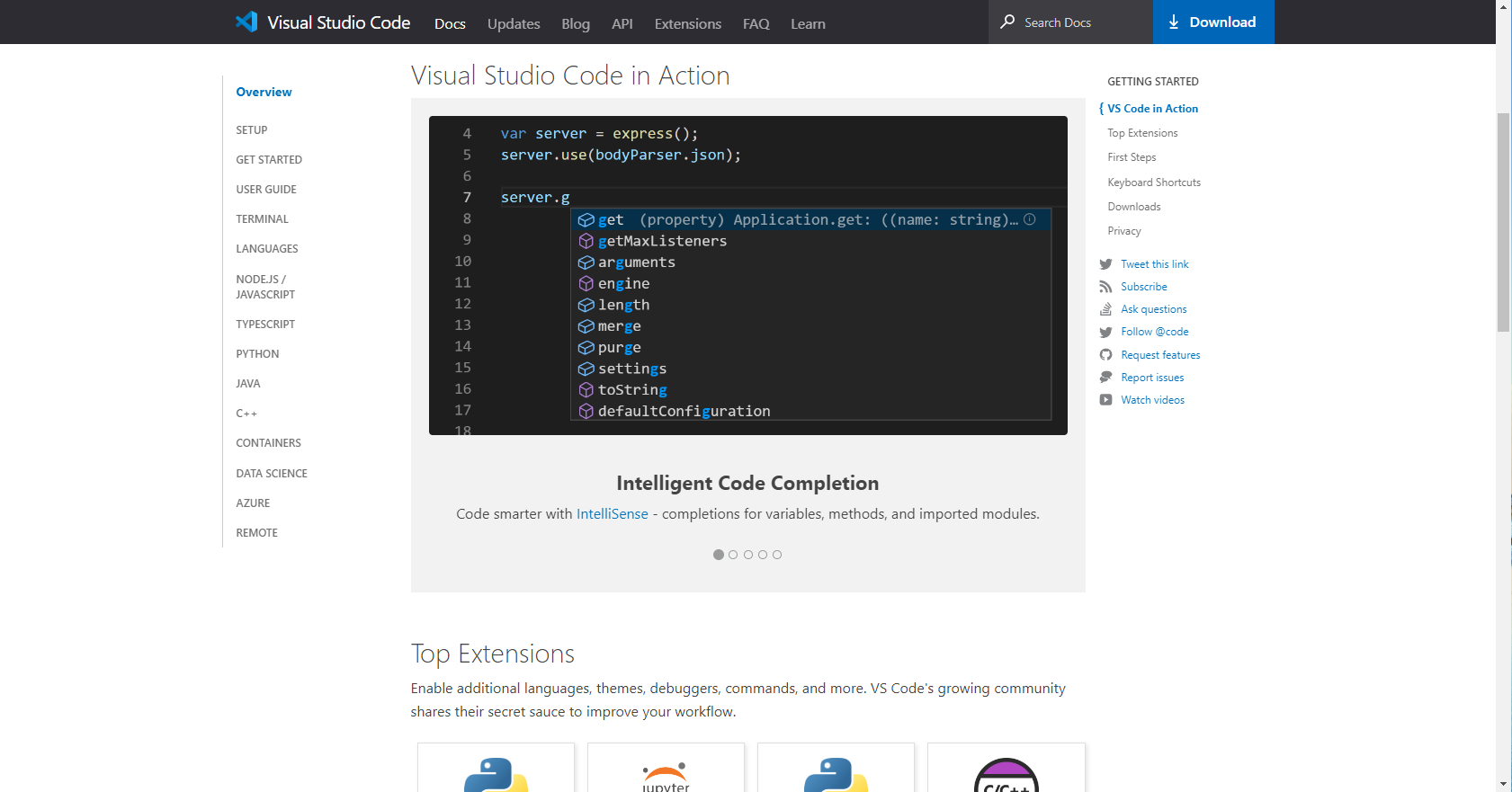Expand the SETUP section in sidebar

[252, 130]
